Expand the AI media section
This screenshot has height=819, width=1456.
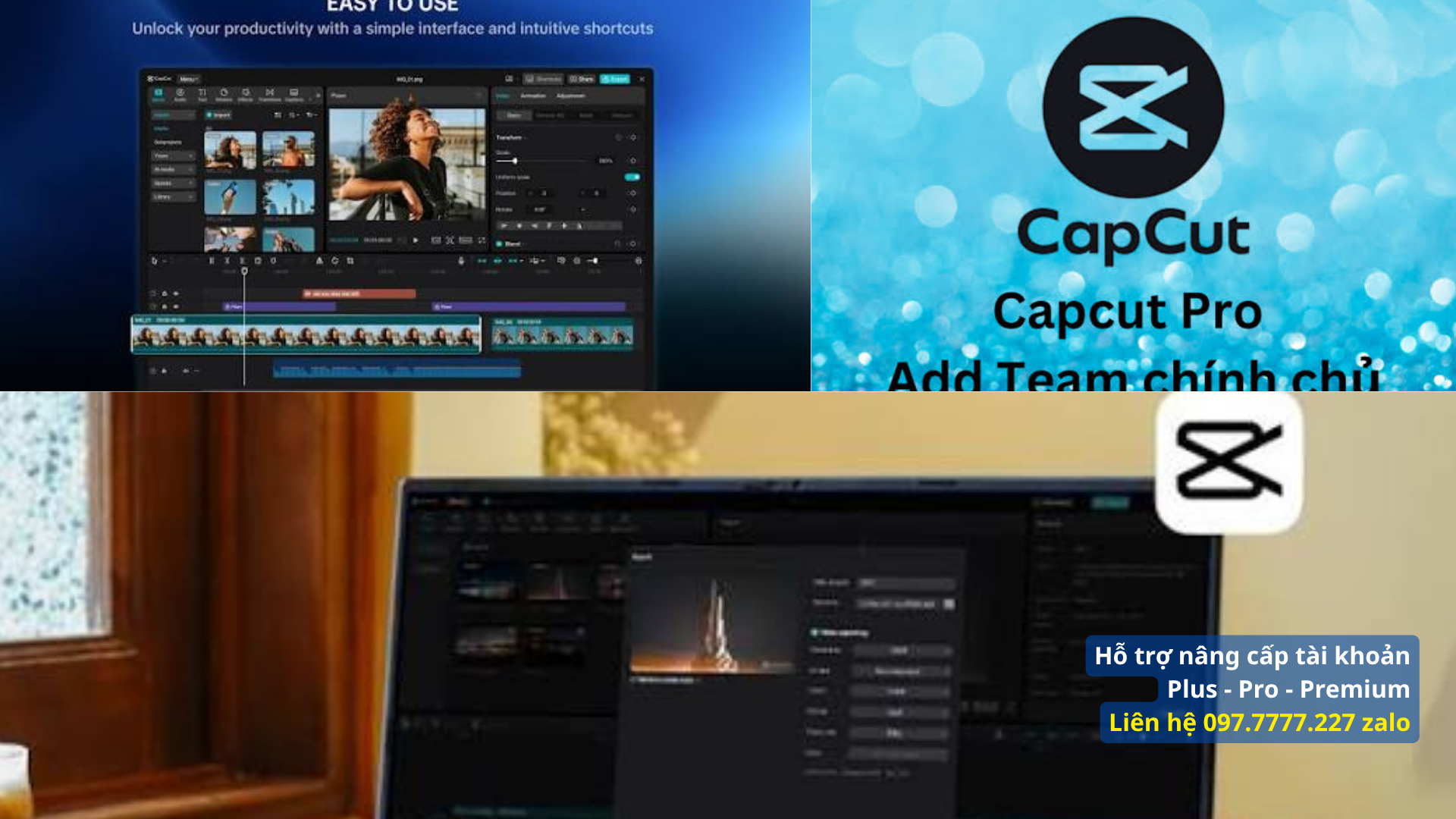click(174, 170)
